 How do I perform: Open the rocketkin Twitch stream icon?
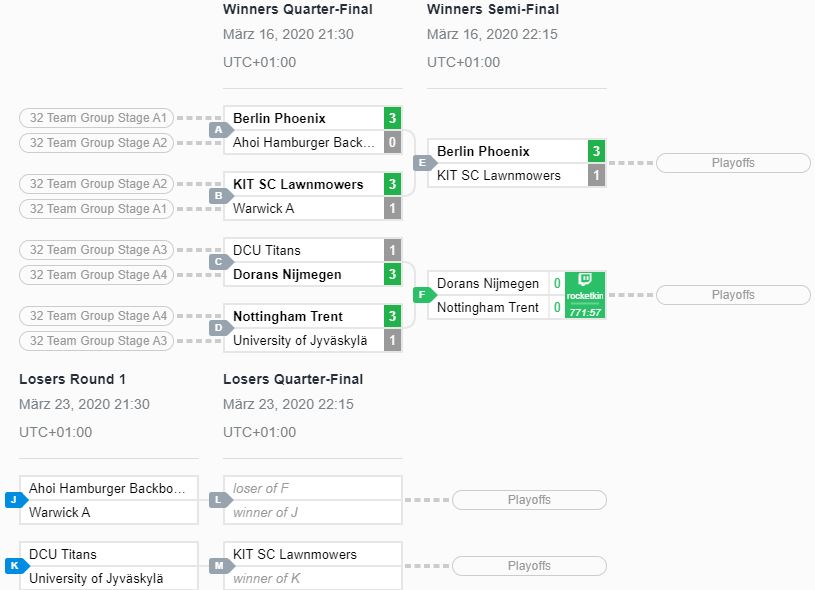585,295
